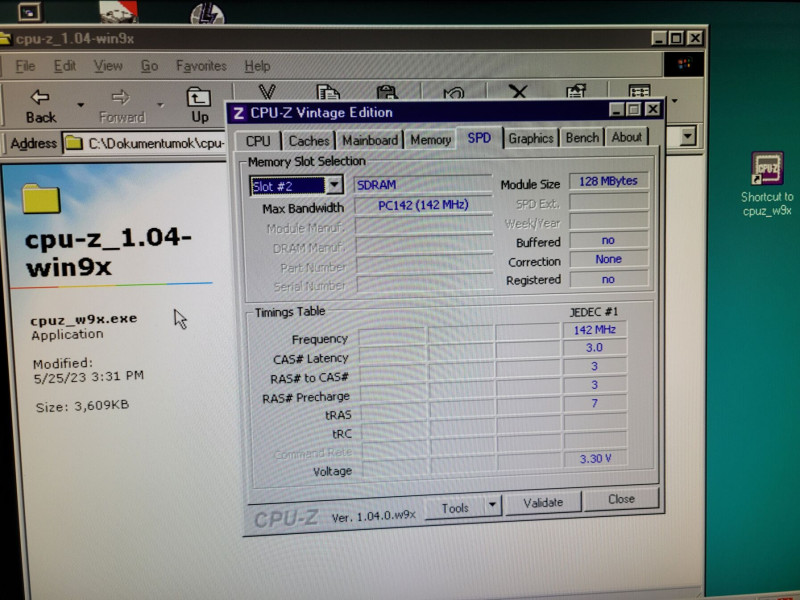Click the Tools button in CPU-Z

pos(455,508)
